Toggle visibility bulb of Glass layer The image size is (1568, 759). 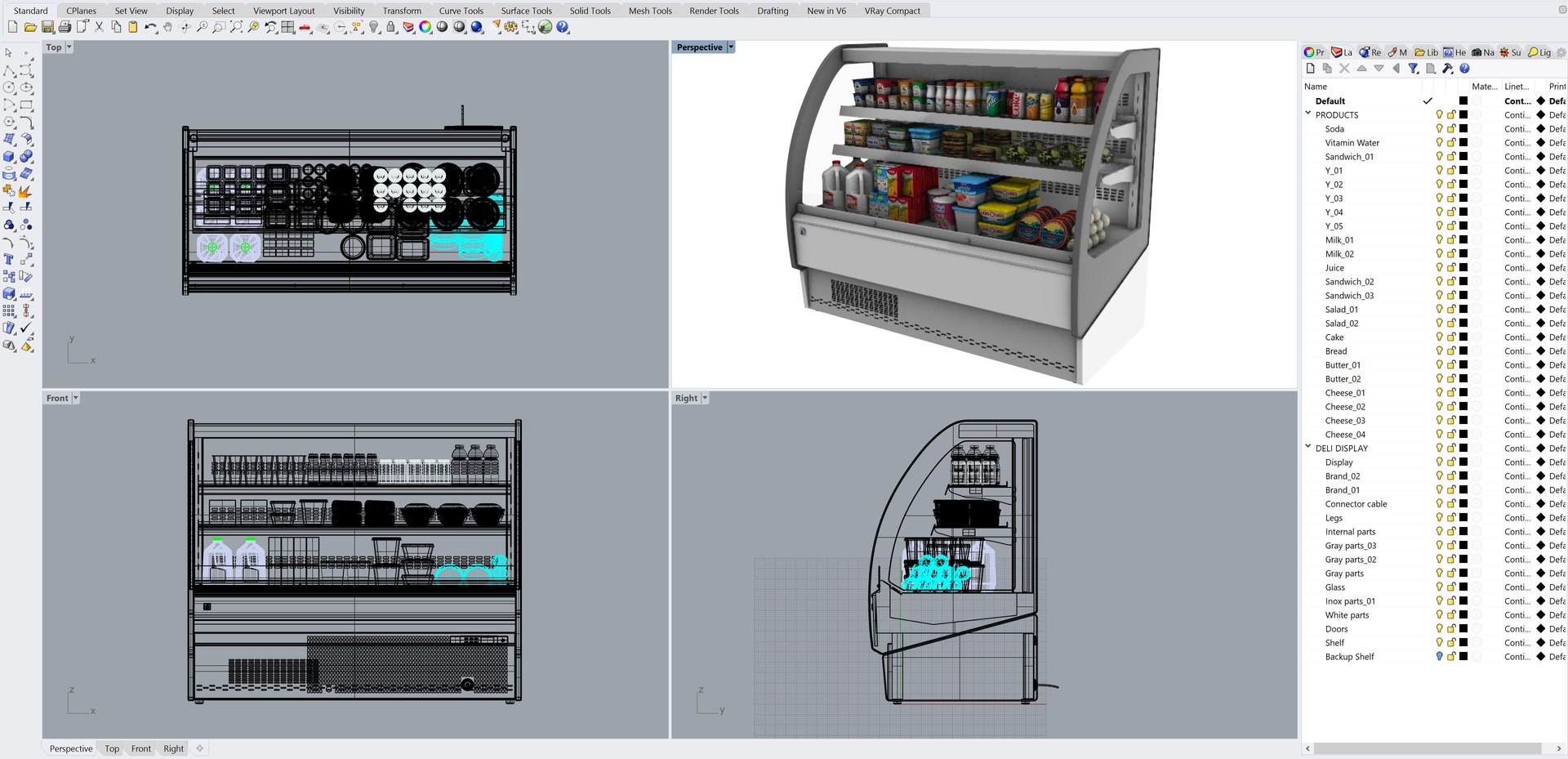(x=1439, y=587)
